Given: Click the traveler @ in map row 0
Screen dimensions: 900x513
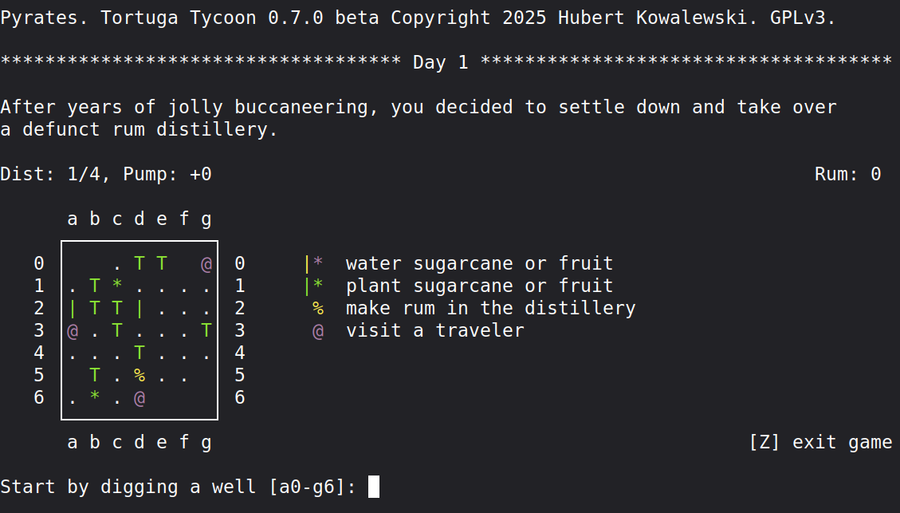Looking at the screenshot, I should 207,265.
